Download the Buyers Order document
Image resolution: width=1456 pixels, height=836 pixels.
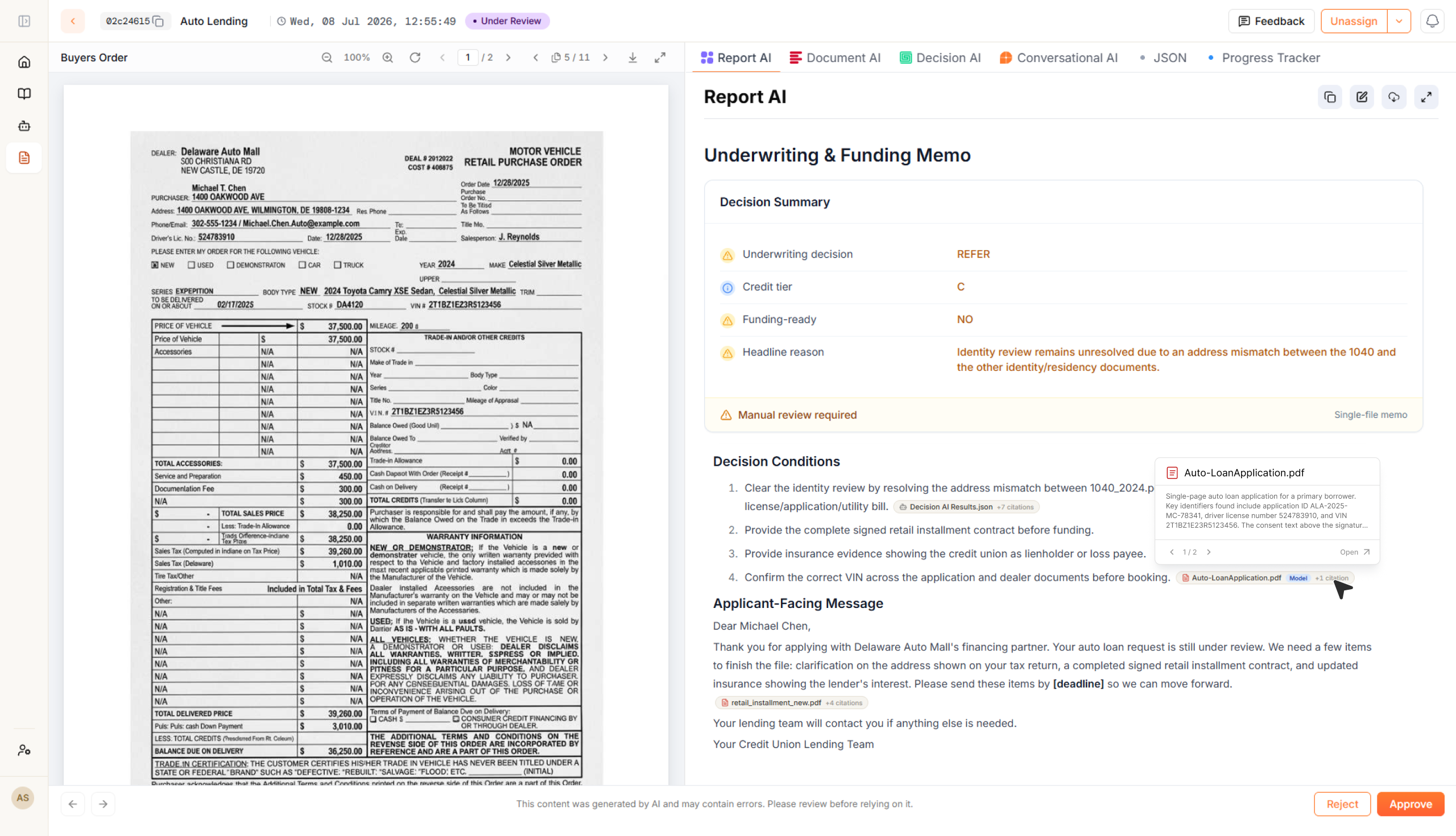pos(632,57)
